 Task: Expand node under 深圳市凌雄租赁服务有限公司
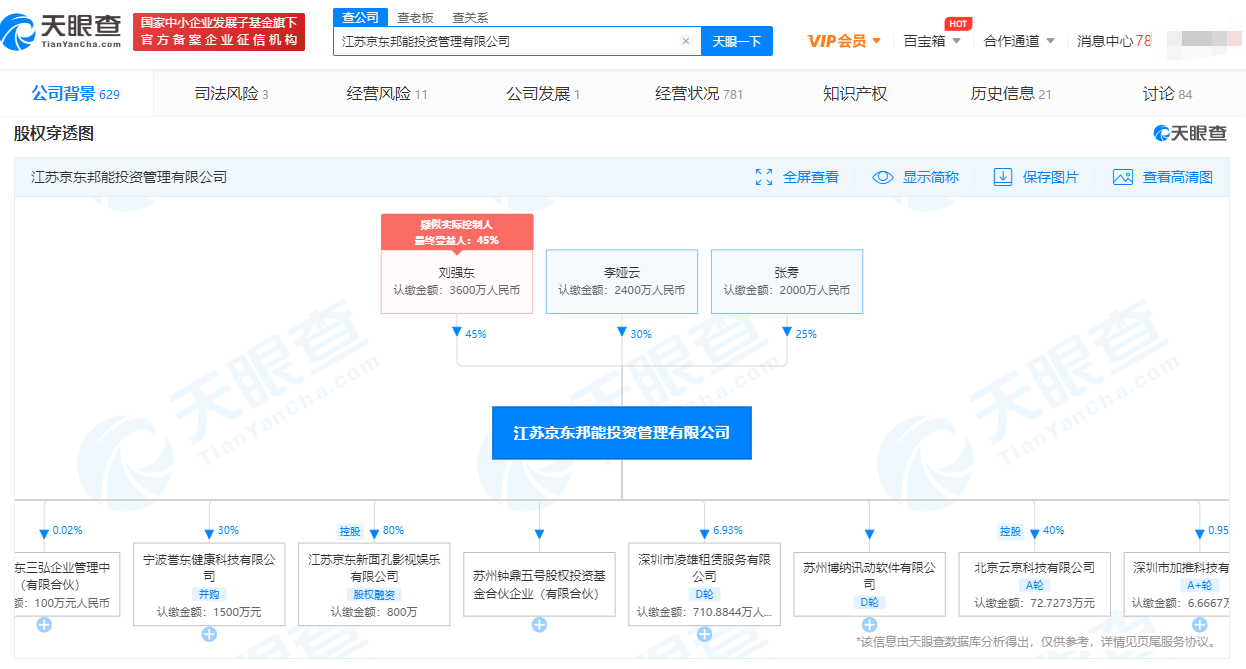704,634
